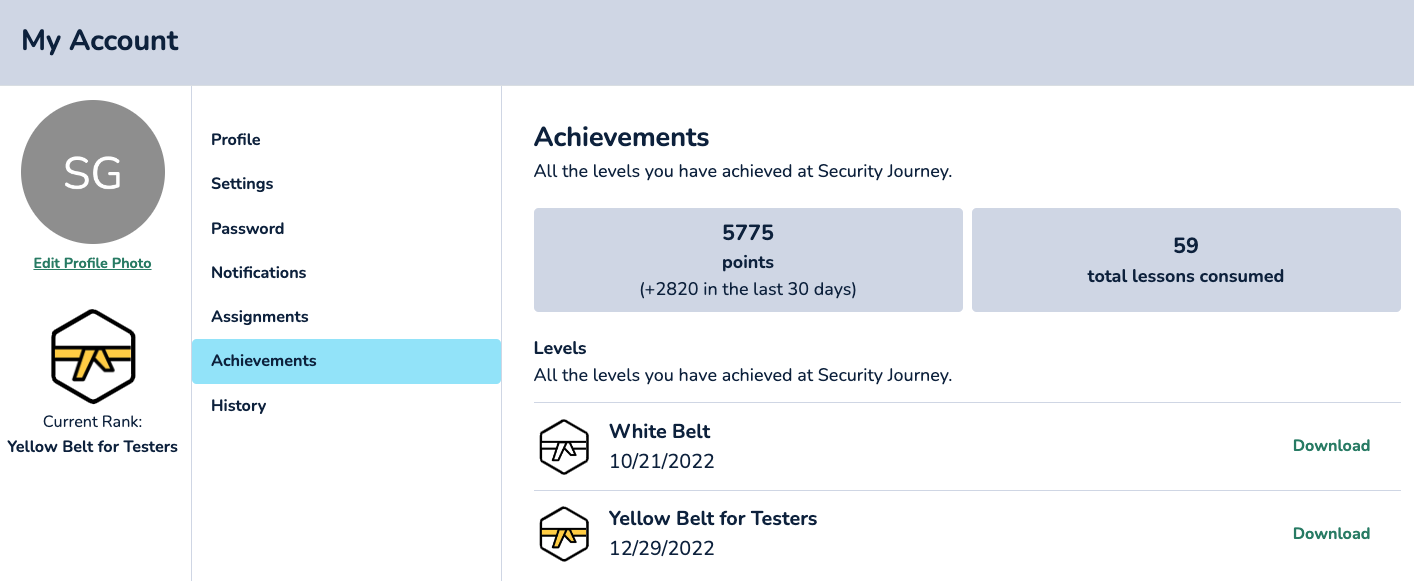
Task: Click the My Account page heading
Action: (x=100, y=41)
